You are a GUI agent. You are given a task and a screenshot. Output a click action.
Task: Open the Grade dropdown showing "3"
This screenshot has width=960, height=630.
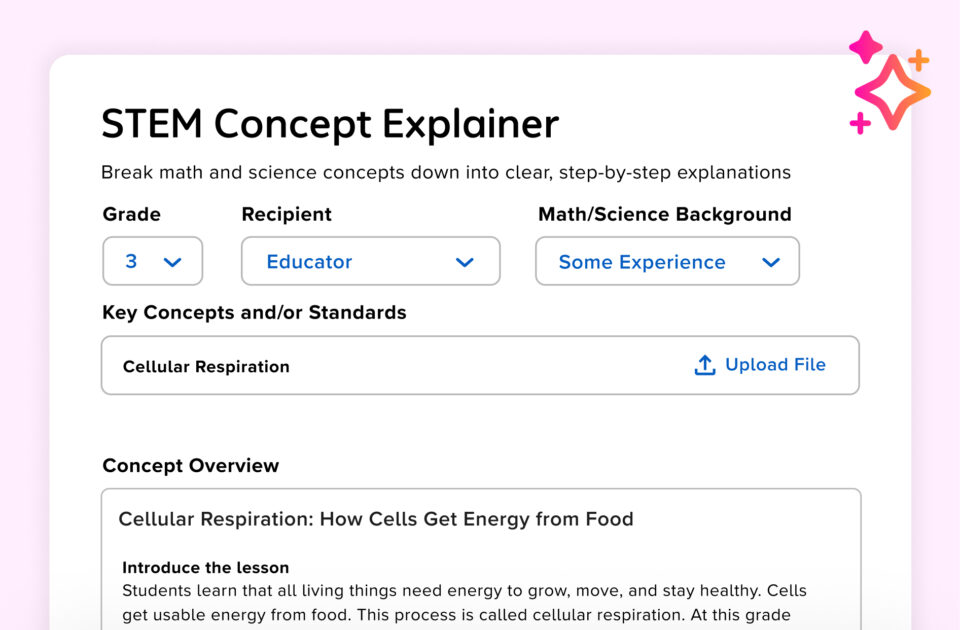(x=152, y=261)
